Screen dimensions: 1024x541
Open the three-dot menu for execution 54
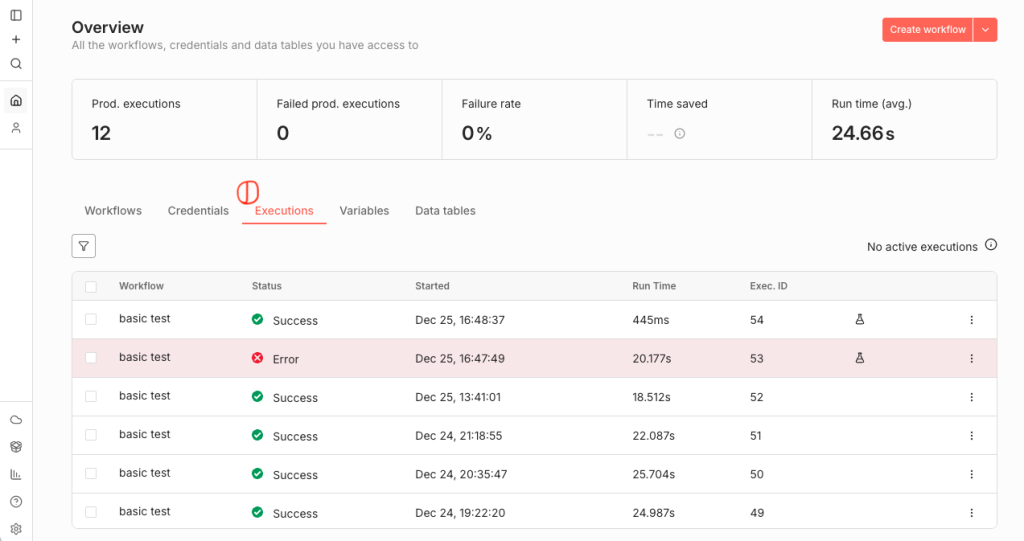971,320
